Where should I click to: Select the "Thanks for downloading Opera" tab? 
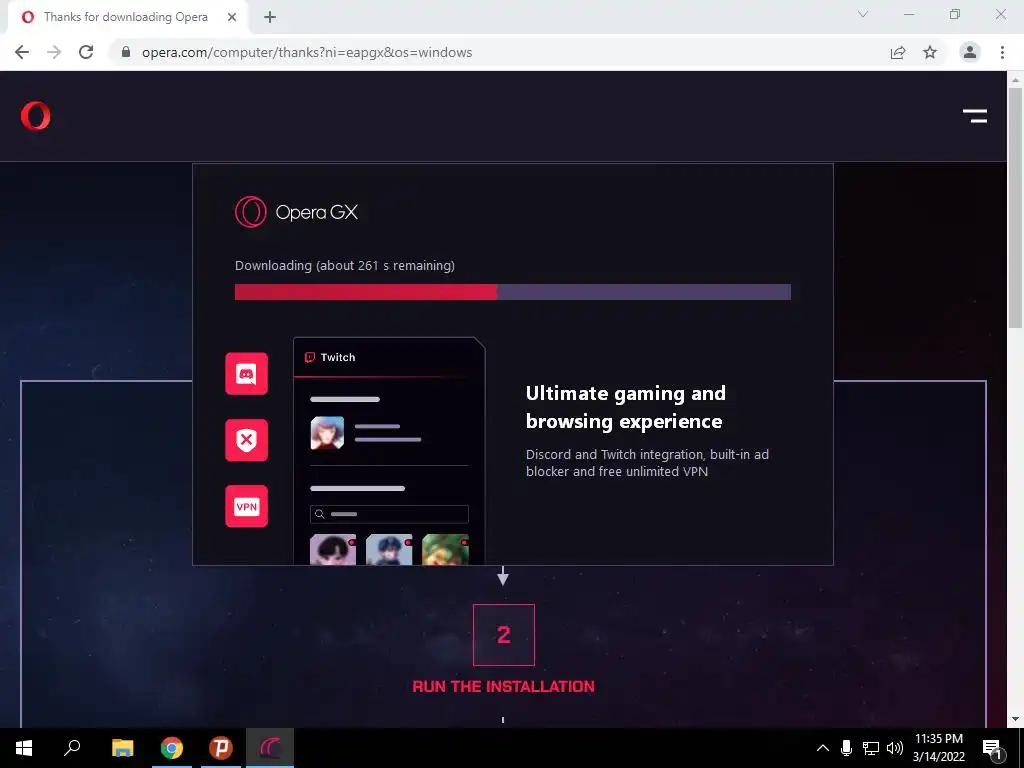[x=125, y=17]
